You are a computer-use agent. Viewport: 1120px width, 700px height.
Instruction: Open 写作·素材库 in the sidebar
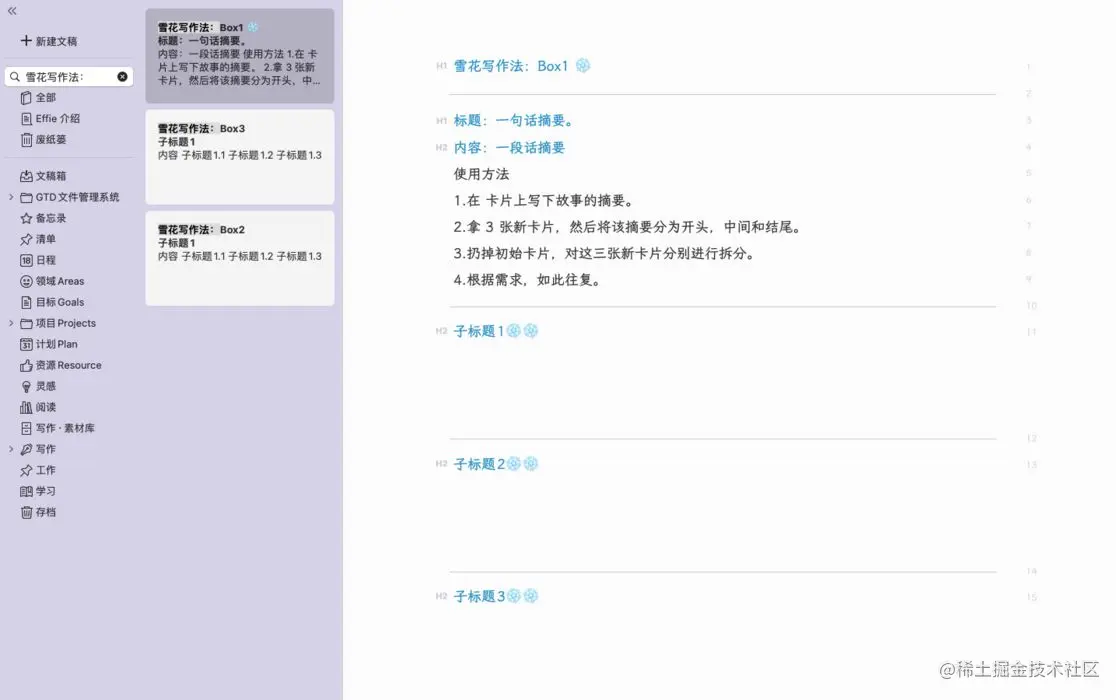coord(65,429)
